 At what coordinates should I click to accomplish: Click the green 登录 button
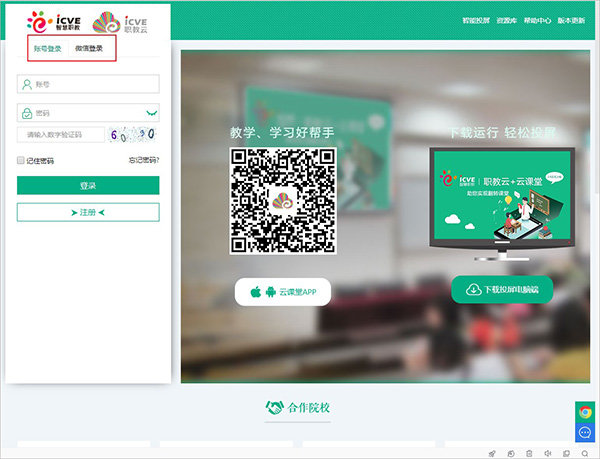point(88,186)
